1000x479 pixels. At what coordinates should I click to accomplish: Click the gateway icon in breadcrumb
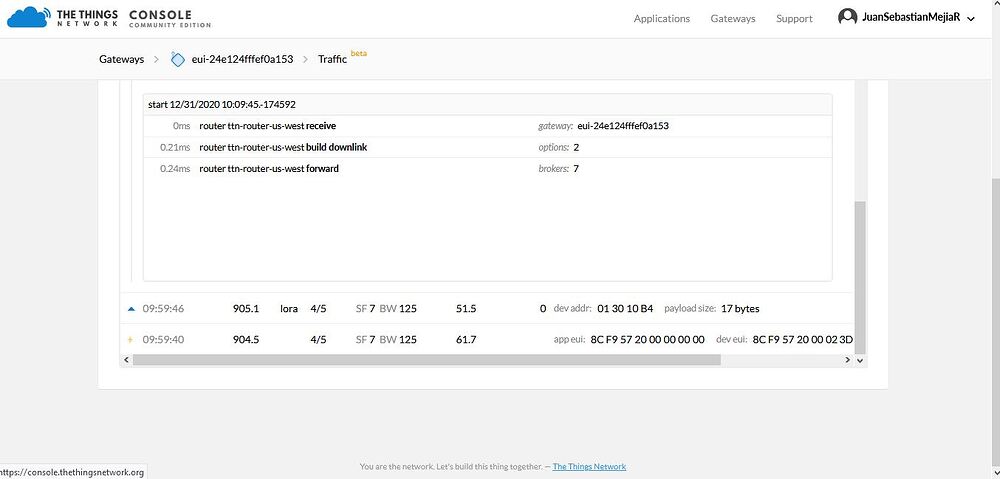click(177, 59)
